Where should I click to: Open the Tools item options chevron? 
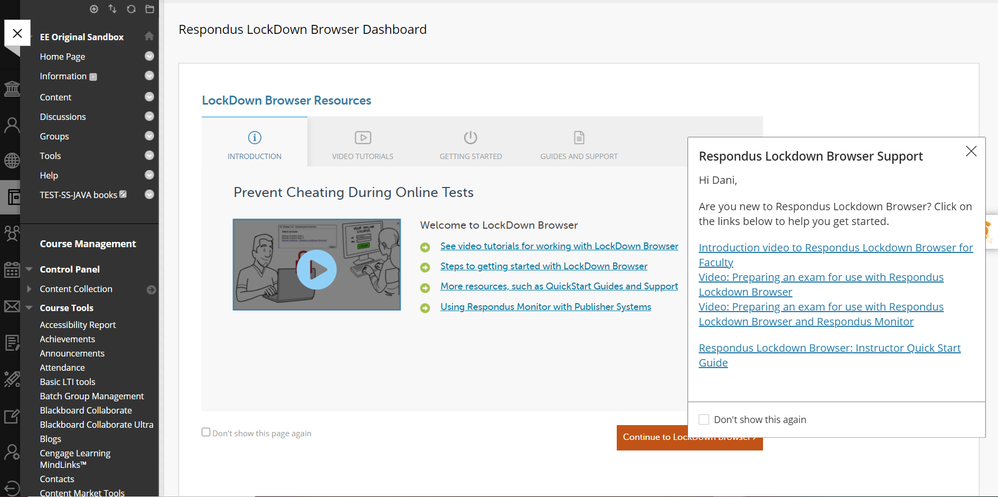150,155
